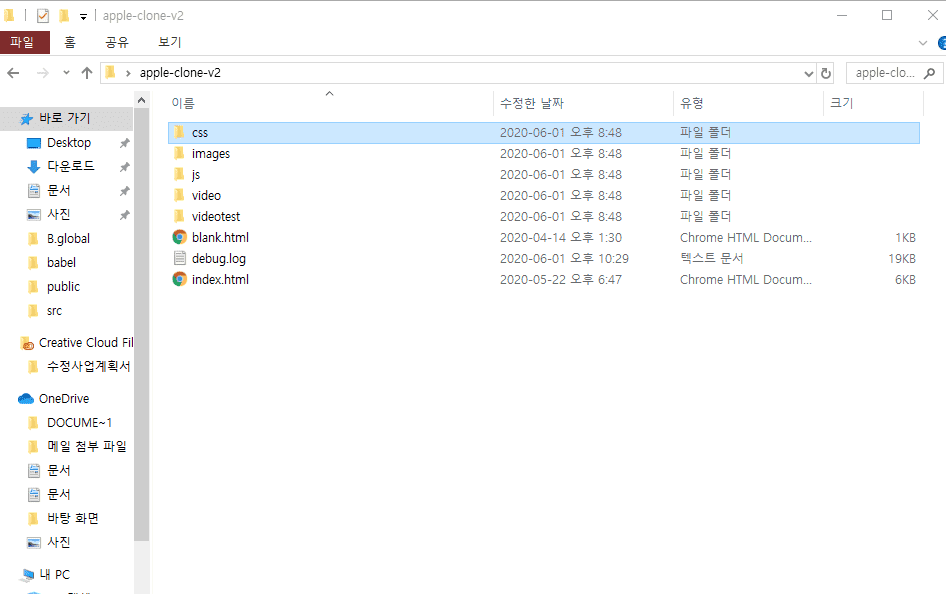Viewport: 946px width, 594px height.
Task: Open 메일 첨부 파일 under OneDrive
Action: 87,446
